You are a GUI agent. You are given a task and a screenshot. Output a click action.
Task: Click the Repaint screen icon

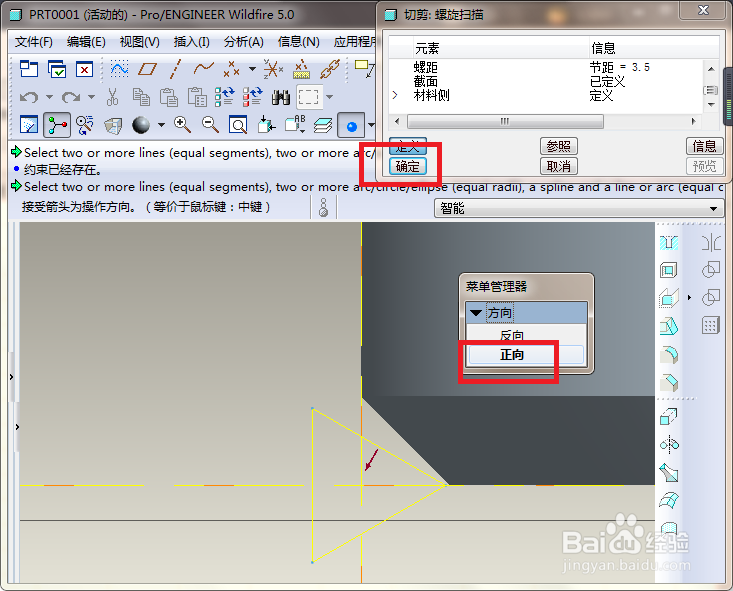pos(29,125)
